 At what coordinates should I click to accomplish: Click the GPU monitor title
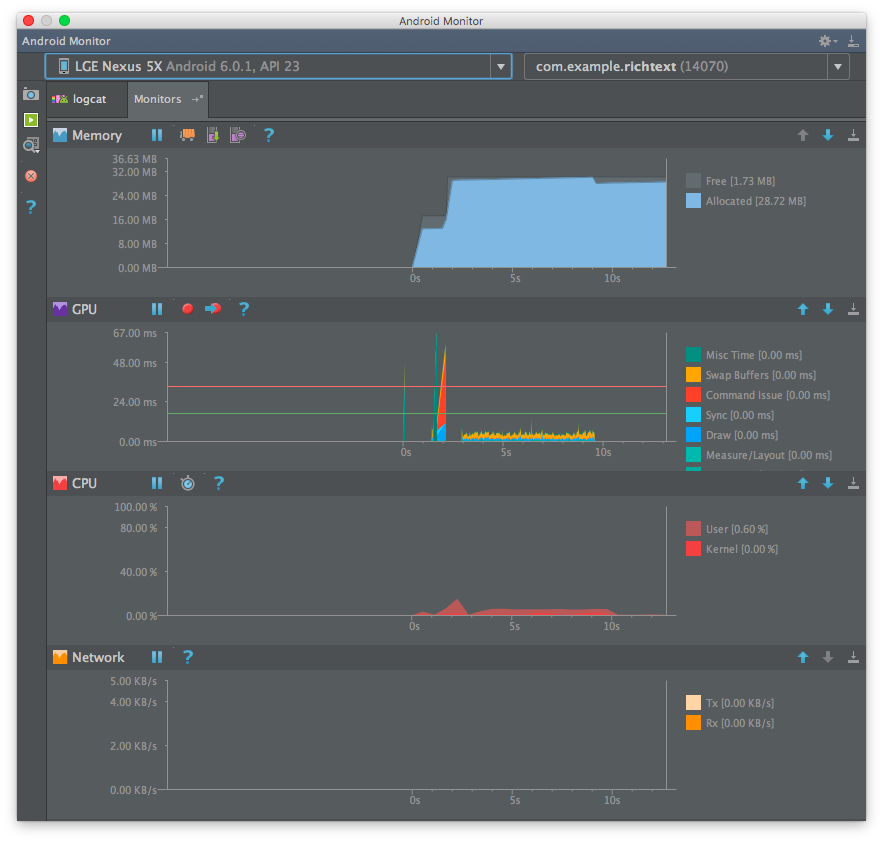tap(84, 309)
